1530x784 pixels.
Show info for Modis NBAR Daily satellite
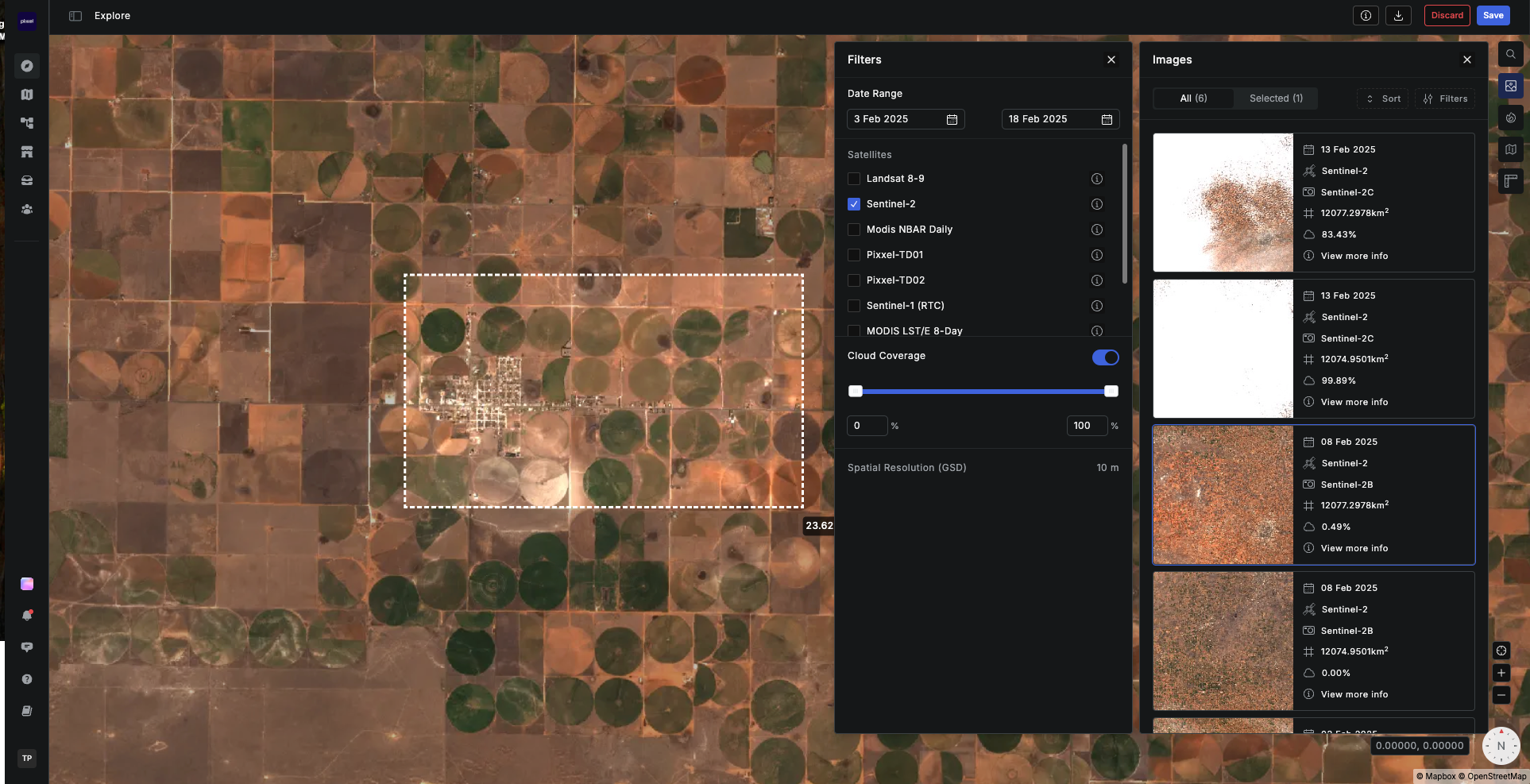point(1097,230)
